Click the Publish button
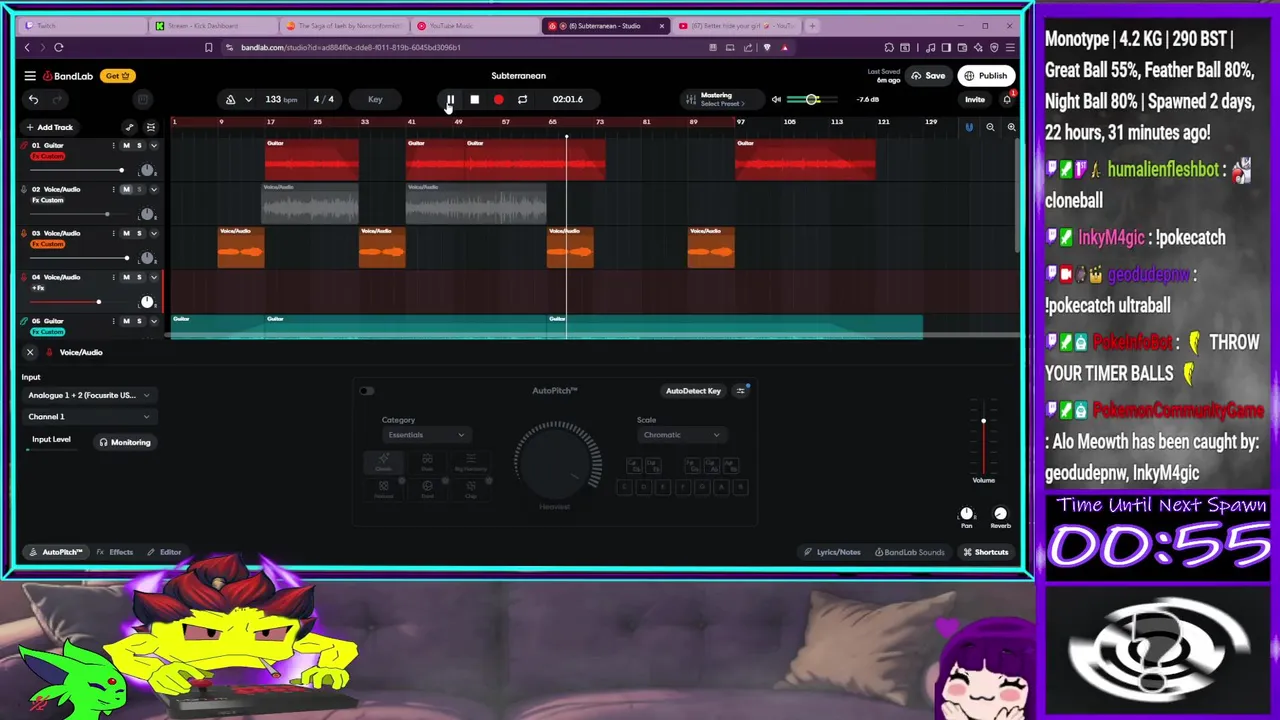The height and width of the screenshot is (720, 1280). coord(986,76)
